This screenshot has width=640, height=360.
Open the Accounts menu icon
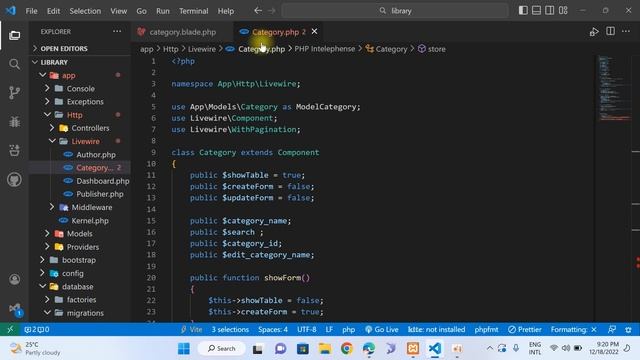(x=14, y=280)
